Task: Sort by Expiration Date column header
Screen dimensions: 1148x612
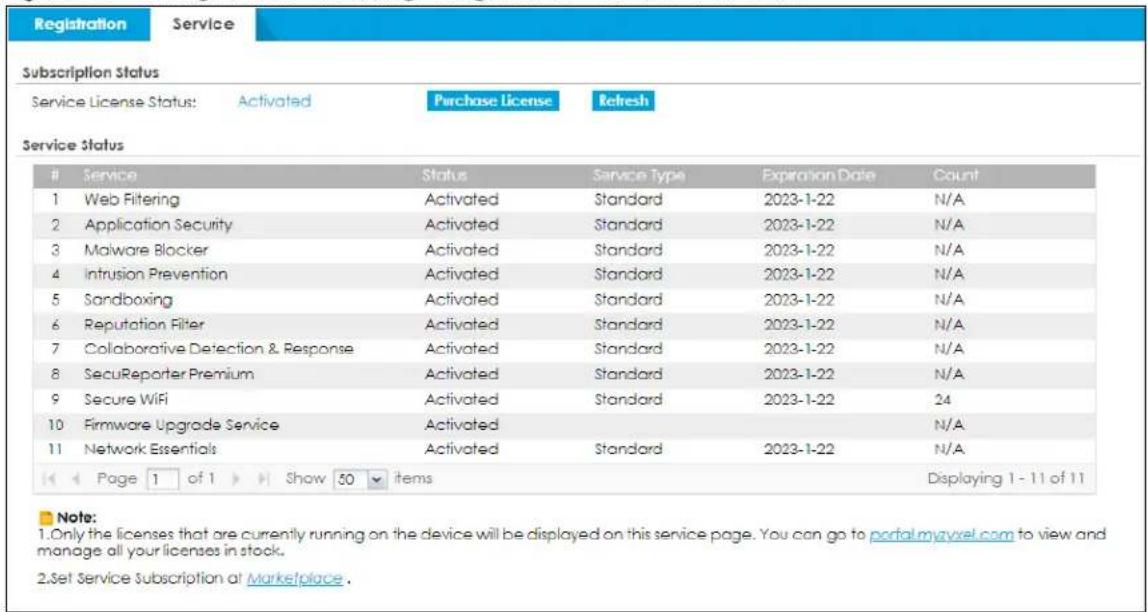Action: 819,176
